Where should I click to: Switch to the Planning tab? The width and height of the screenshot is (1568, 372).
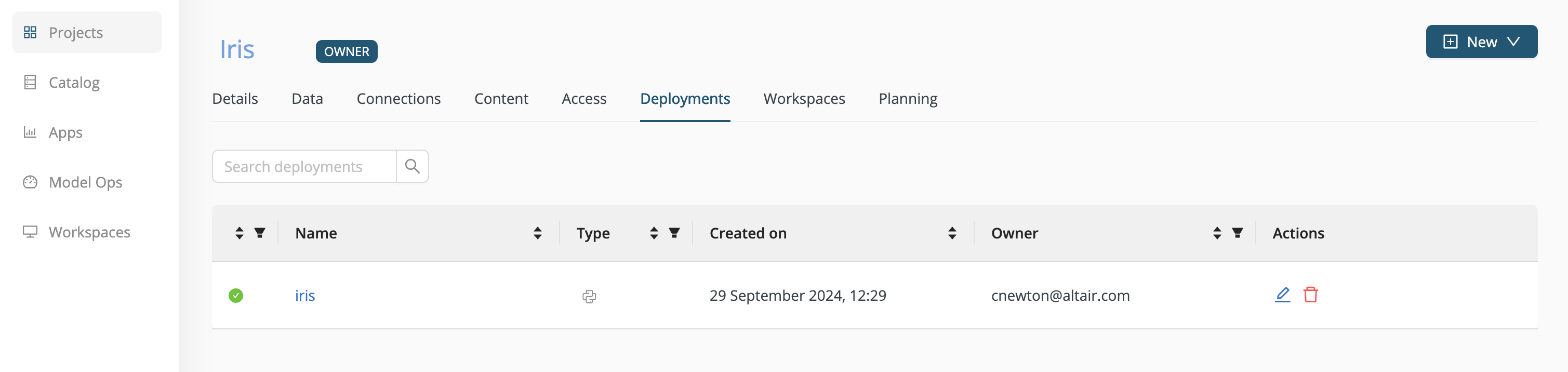click(908, 99)
